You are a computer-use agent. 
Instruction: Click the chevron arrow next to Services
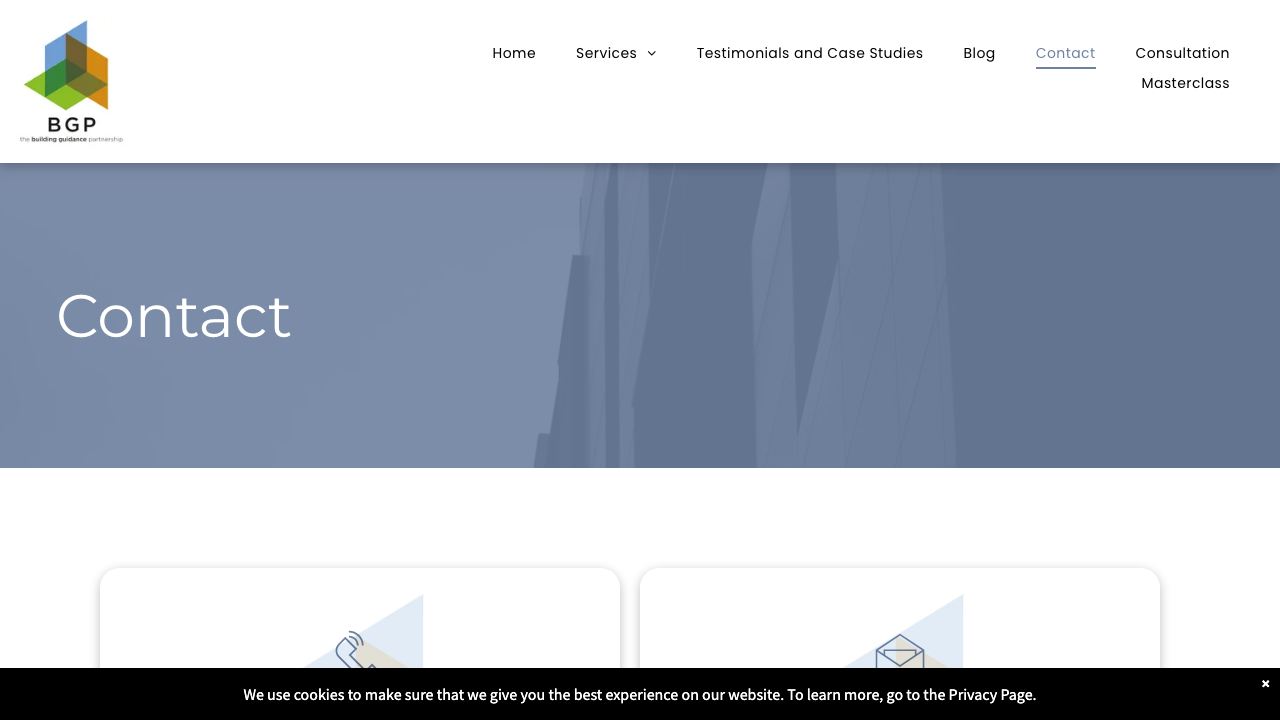click(651, 53)
